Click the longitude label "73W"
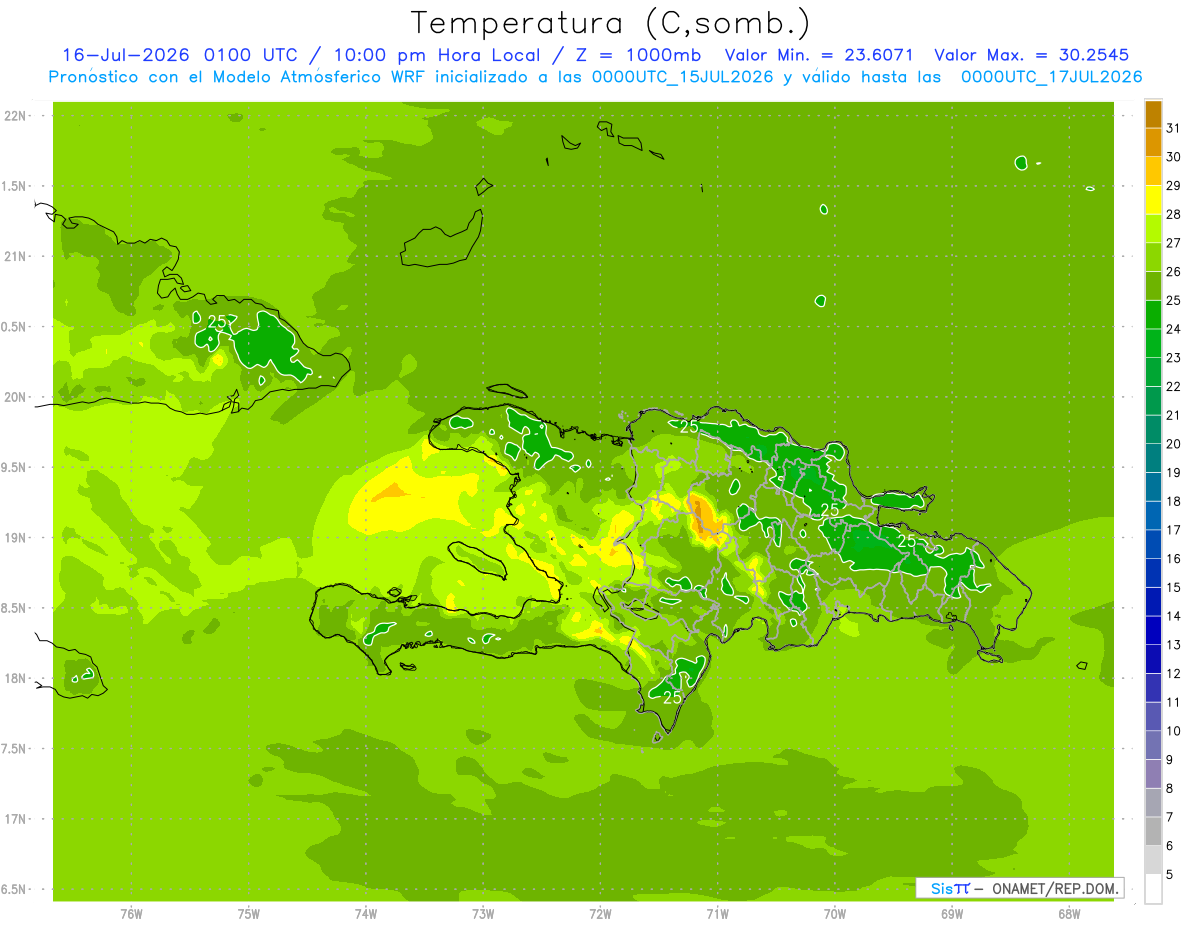 [483, 913]
